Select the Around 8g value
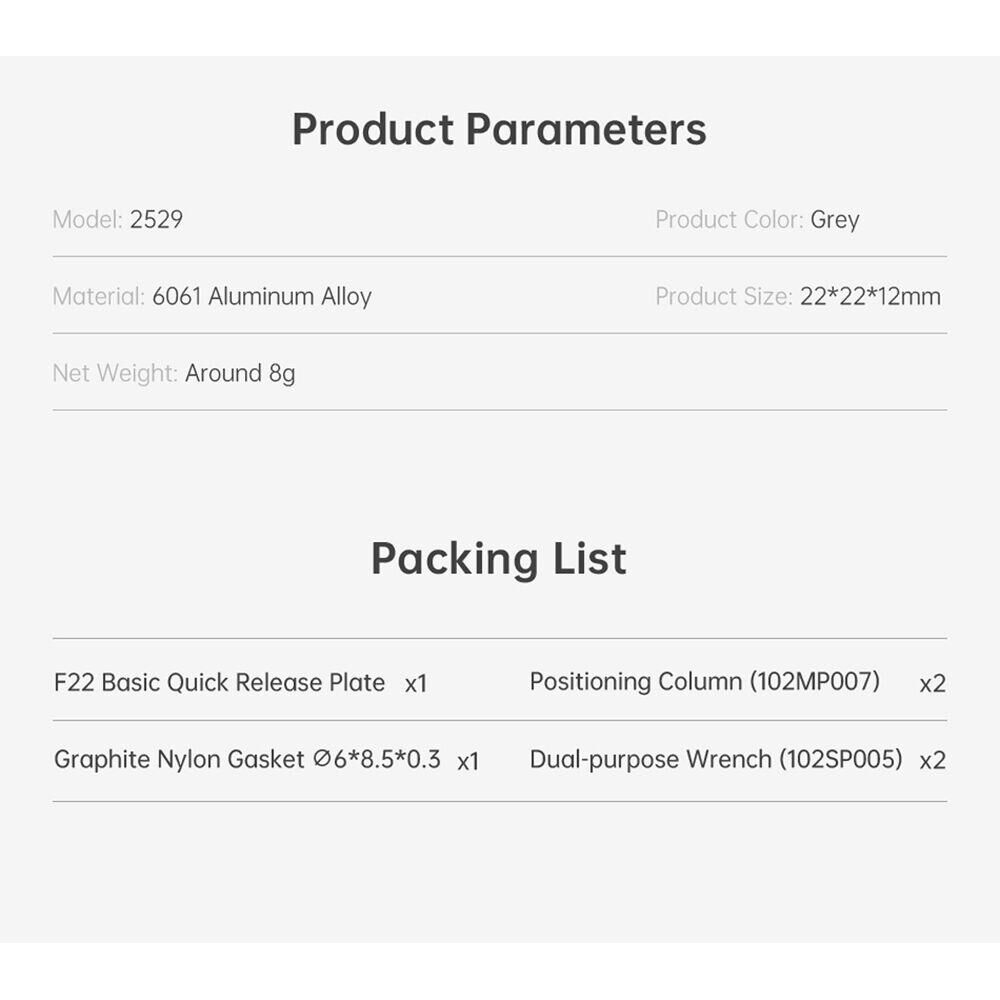 coord(240,374)
